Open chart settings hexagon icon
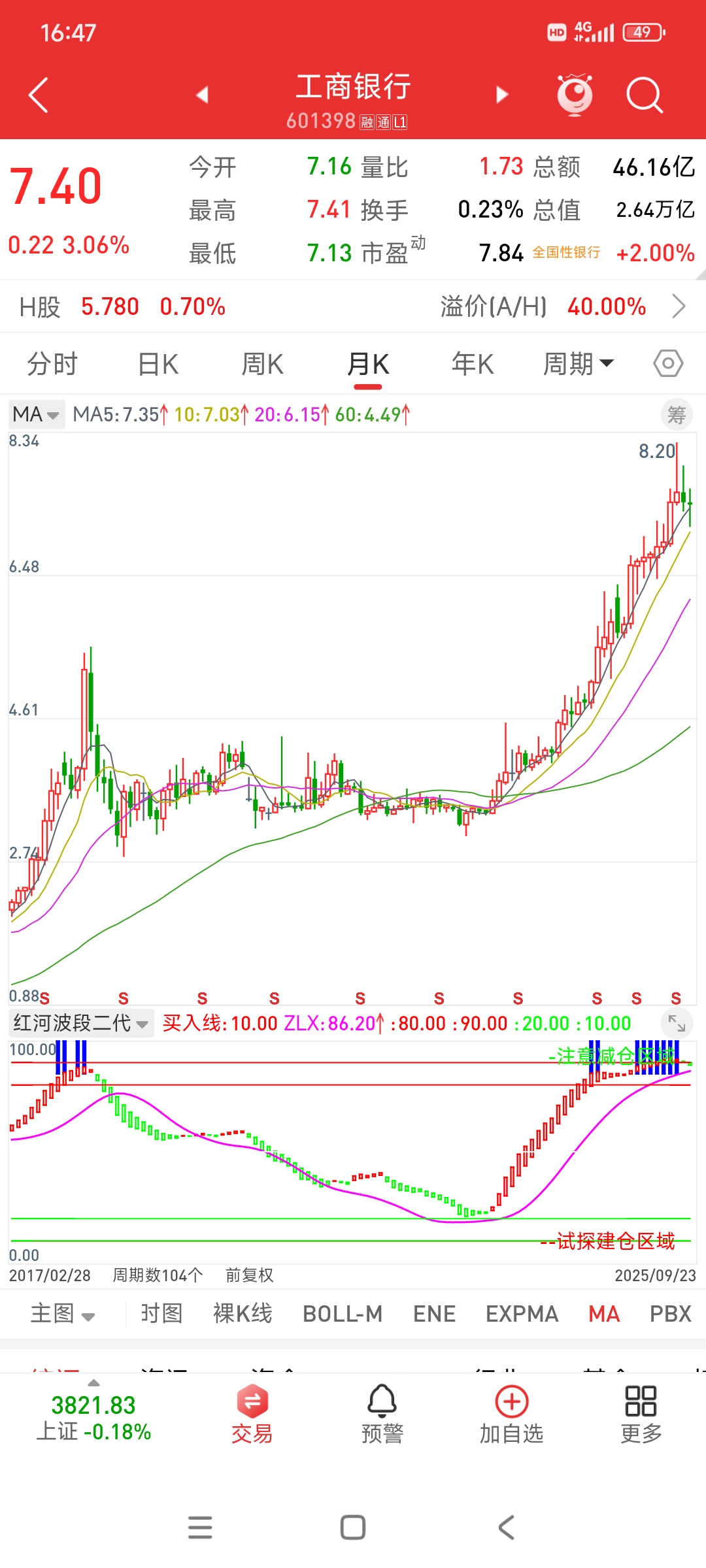706x1568 pixels. 668,363
